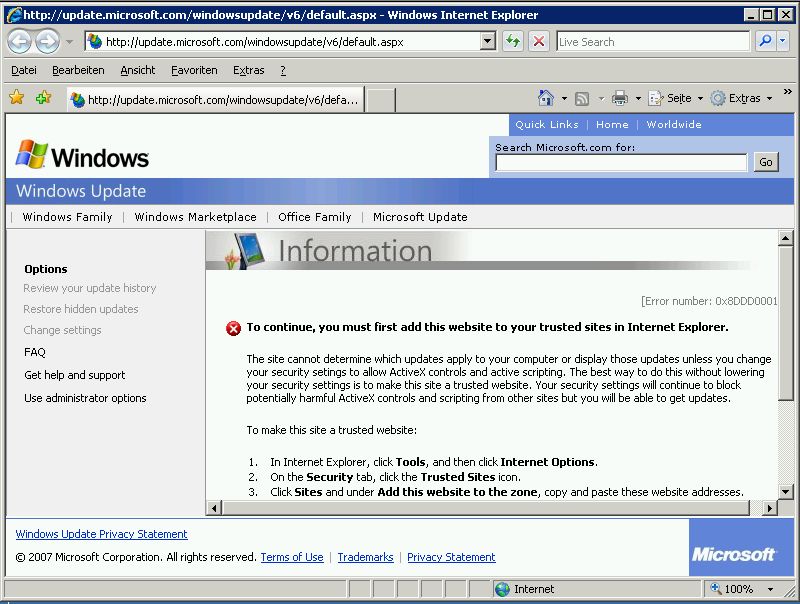
Task: Click the Internet zone globe status icon
Action: pos(503,589)
